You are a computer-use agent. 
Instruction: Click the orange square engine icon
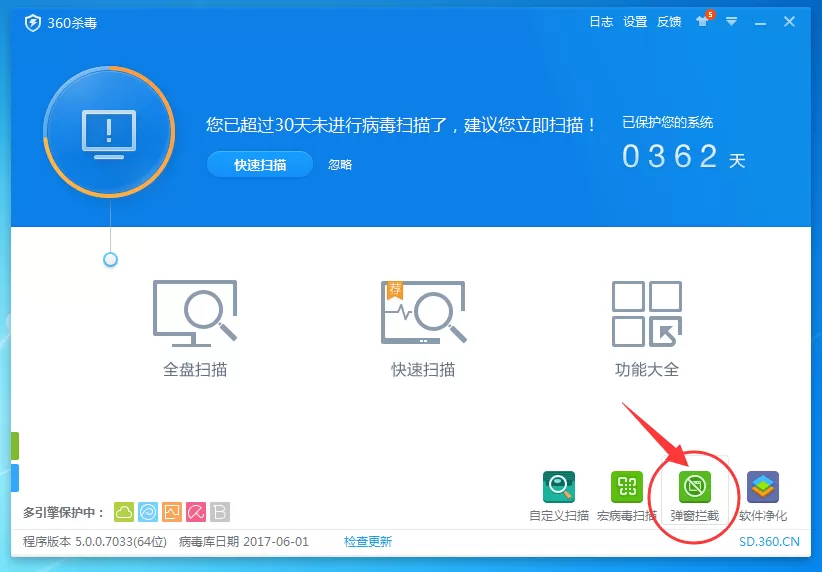[172, 512]
